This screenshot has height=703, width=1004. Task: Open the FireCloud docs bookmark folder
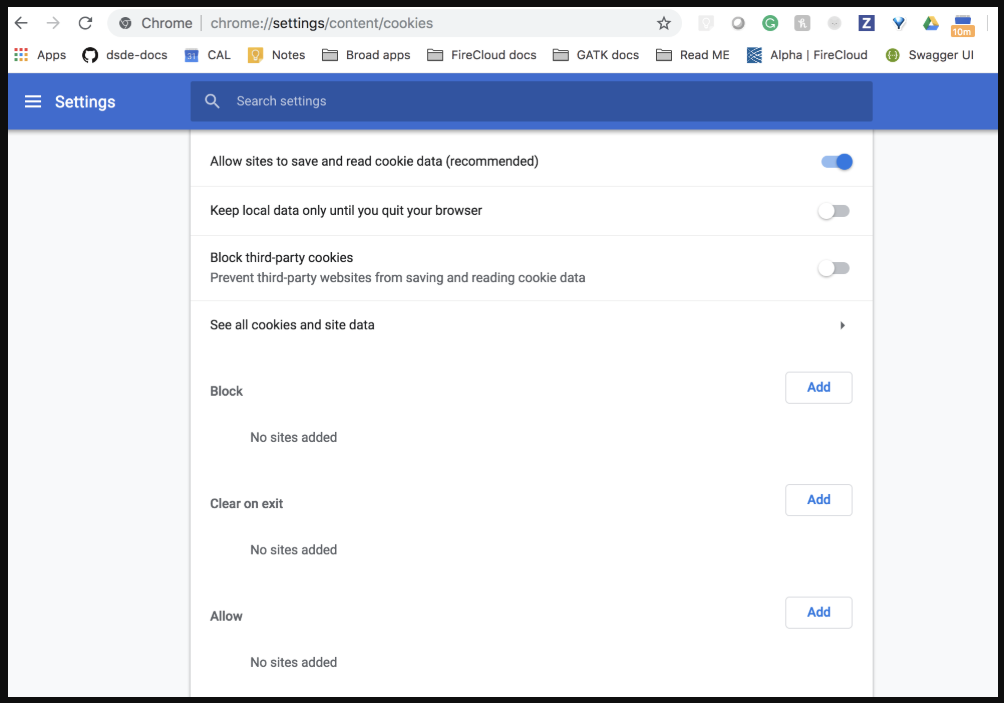pos(482,55)
